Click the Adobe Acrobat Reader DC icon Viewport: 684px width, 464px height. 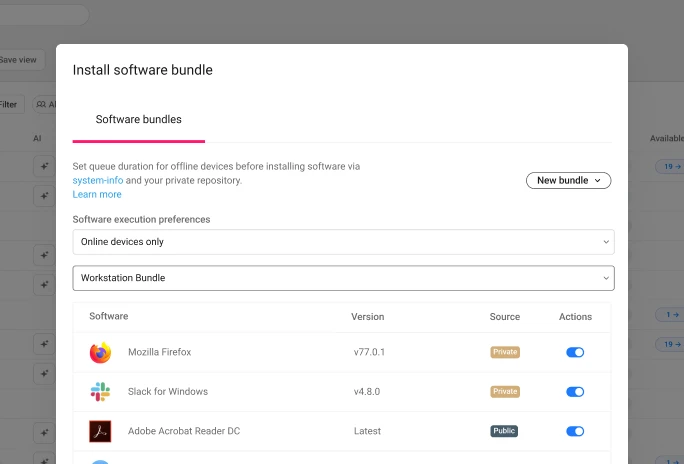(x=100, y=431)
